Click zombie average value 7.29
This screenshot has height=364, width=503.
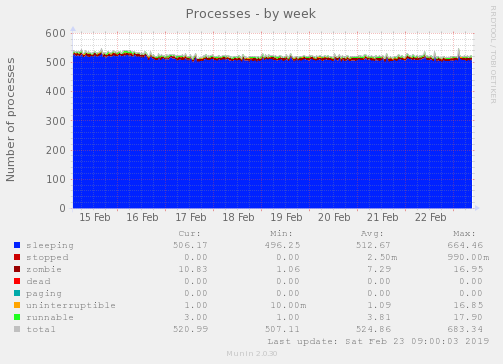[x=379, y=269]
